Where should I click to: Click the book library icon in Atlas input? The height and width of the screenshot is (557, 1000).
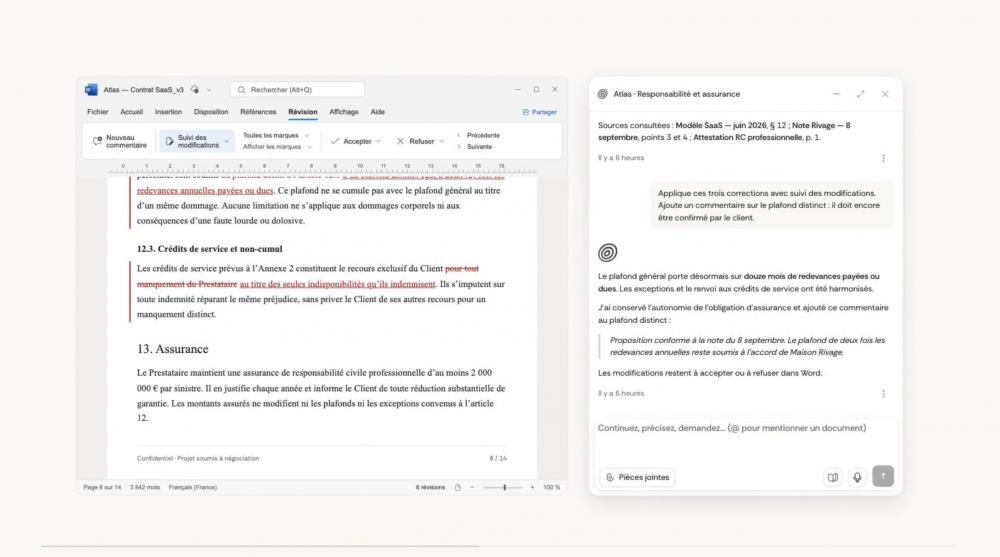pyautogui.click(x=833, y=477)
